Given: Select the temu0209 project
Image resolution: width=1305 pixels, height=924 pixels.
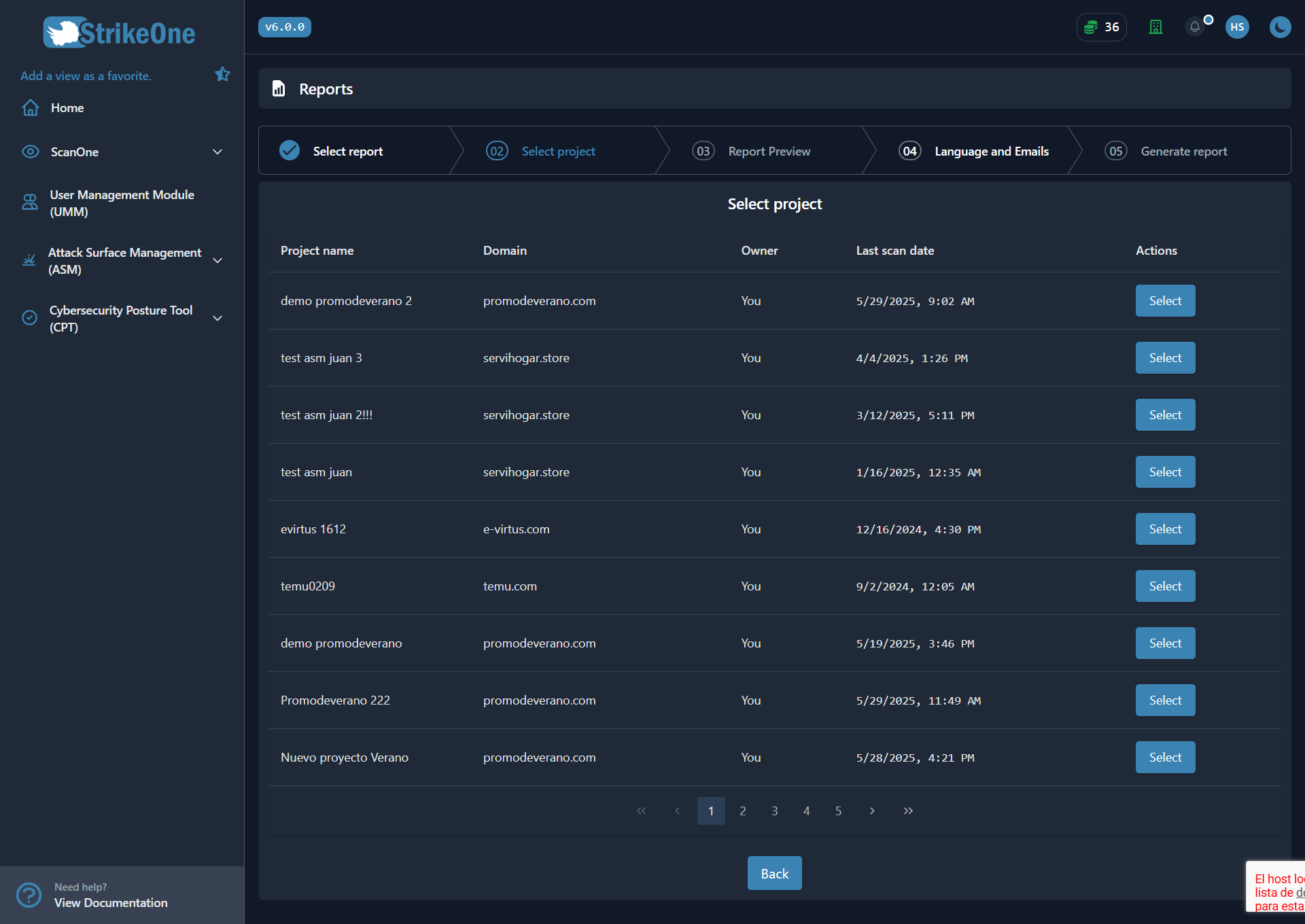Looking at the screenshot, I should pos(1164,586).
